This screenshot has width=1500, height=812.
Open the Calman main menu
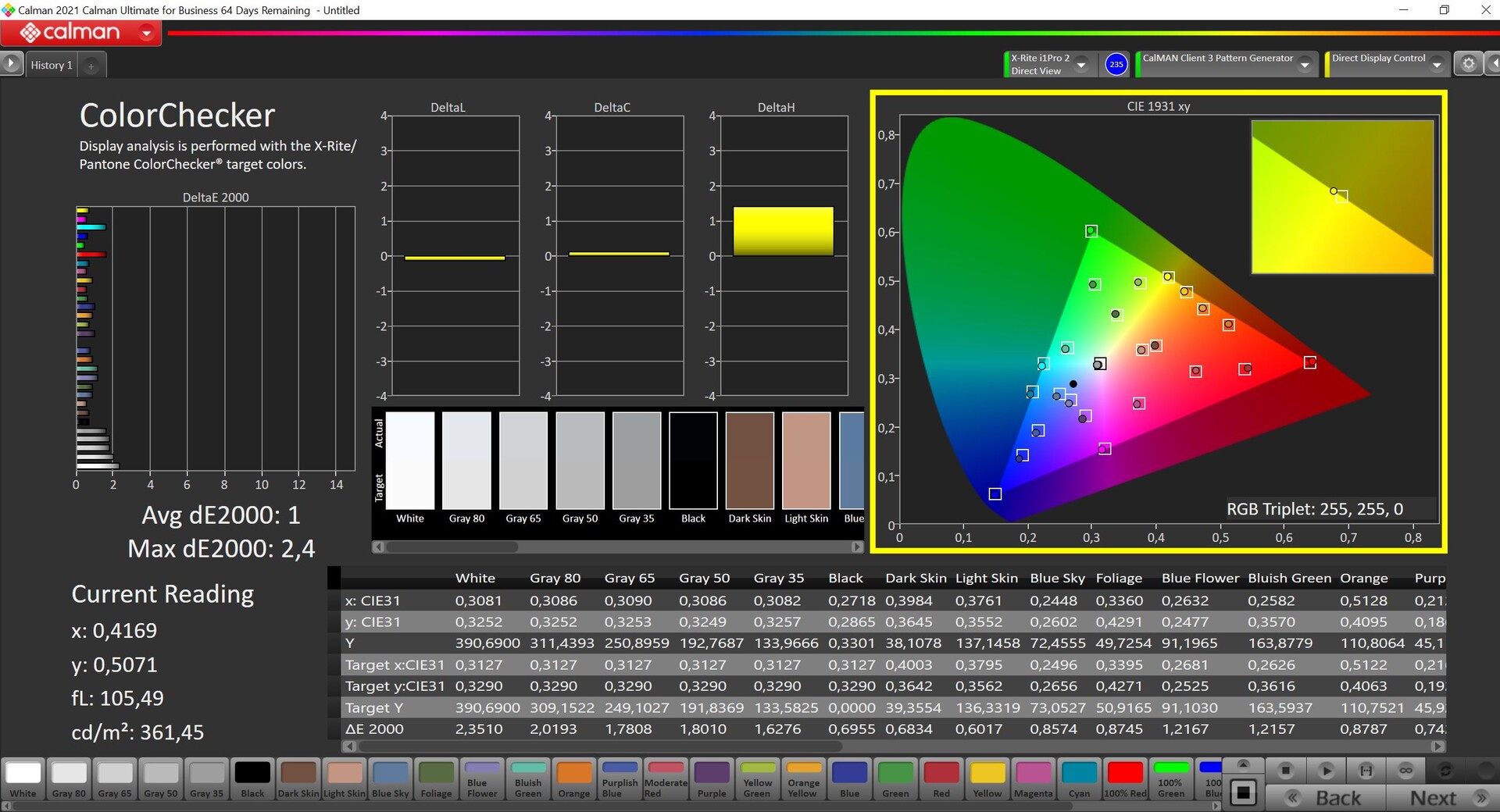click(x=146, y=33)
